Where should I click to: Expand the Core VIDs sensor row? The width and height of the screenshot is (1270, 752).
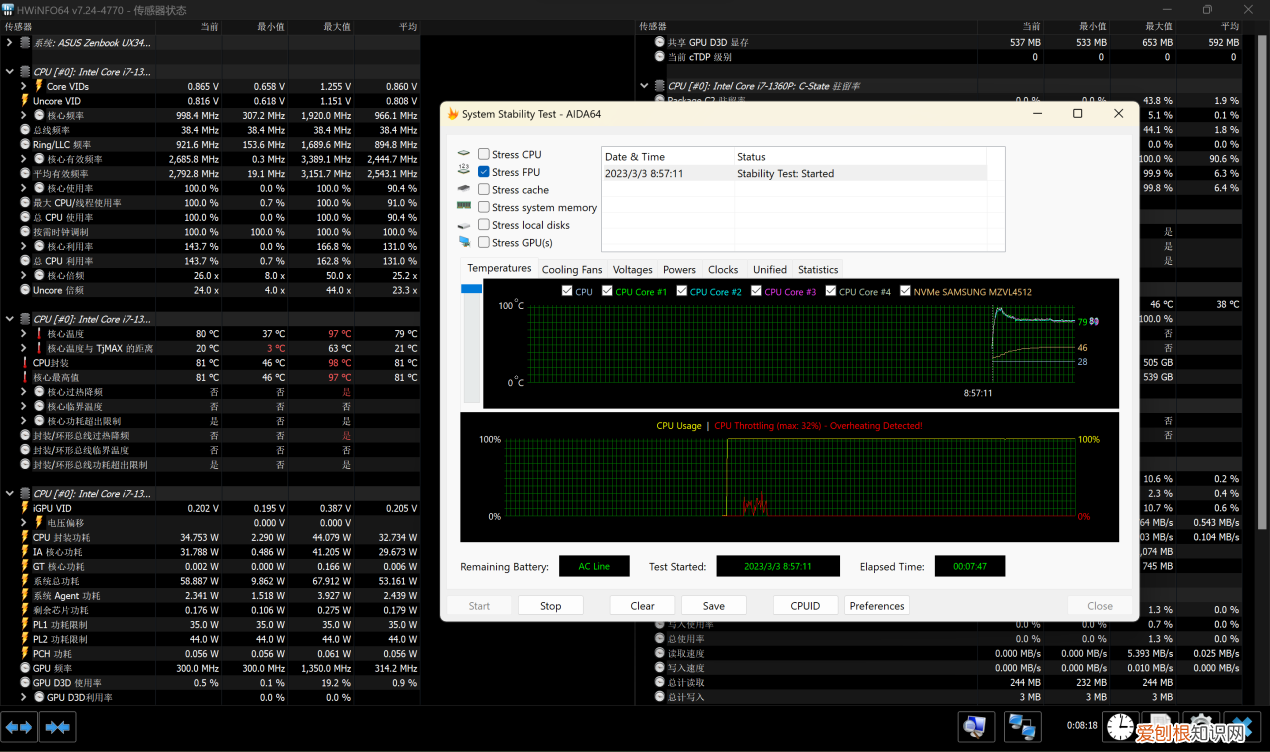tap(24, 87)
